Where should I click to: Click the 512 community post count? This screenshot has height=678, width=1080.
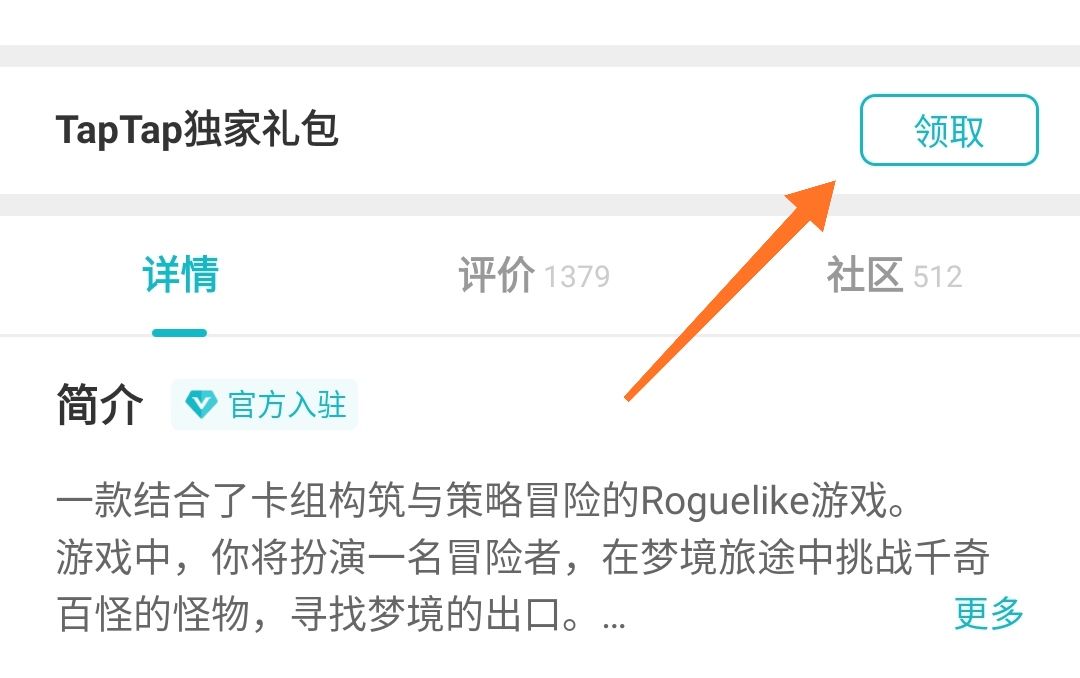click(937, 277)
